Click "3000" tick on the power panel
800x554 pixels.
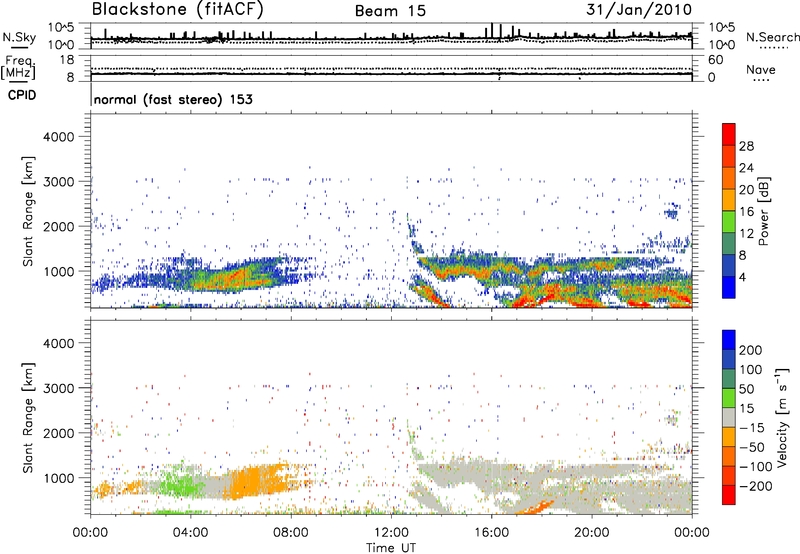[58, 182]
